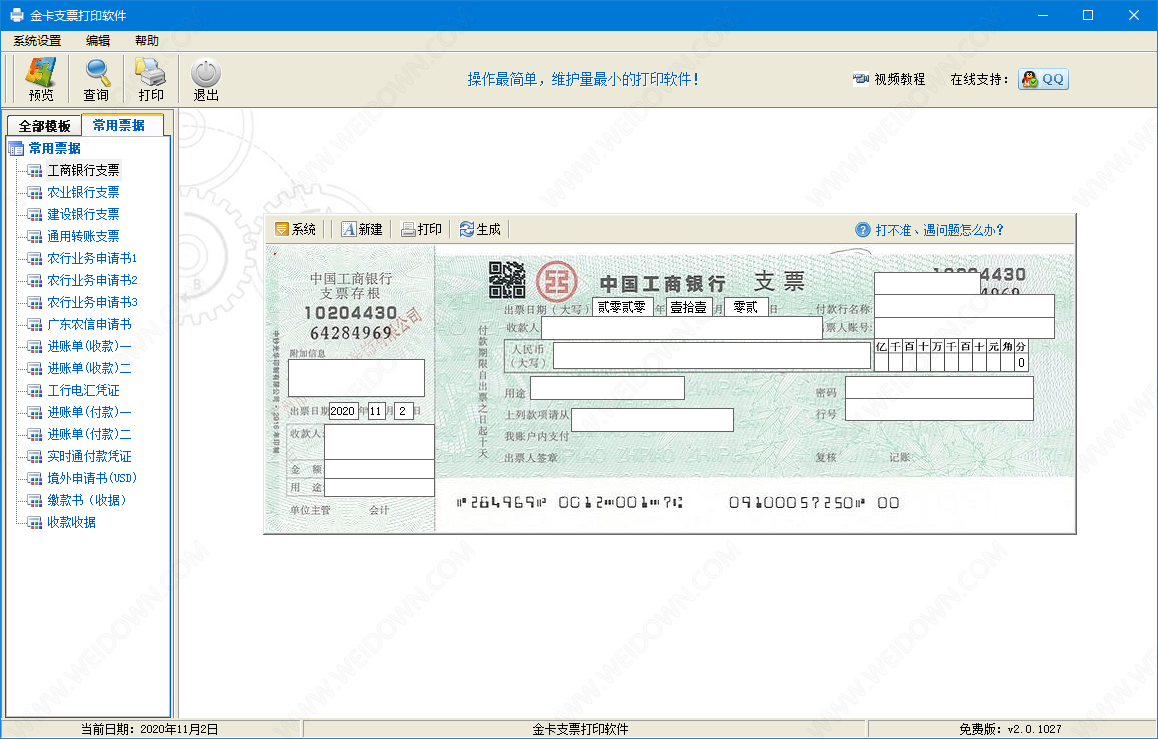
Task: Open the 视频教程 video tutorial link
Action: [x=889, y=79]
